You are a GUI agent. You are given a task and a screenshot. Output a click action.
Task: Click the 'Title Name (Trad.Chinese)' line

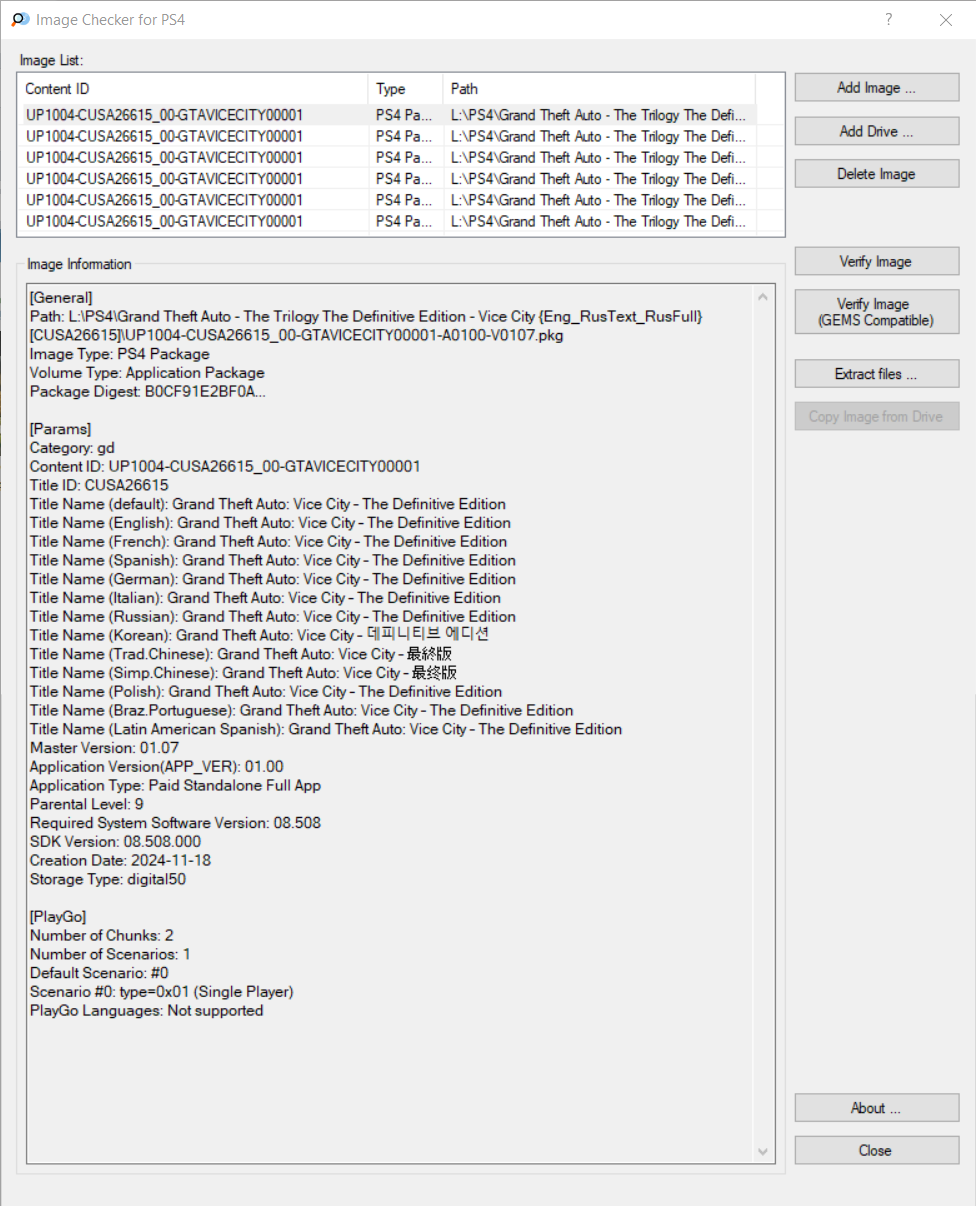click(241, 654)
